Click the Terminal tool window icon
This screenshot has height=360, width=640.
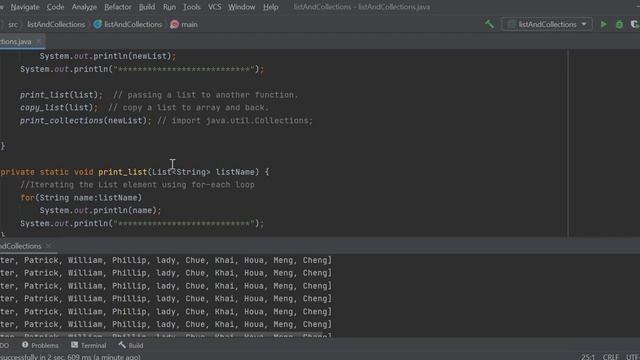(74, 345)
